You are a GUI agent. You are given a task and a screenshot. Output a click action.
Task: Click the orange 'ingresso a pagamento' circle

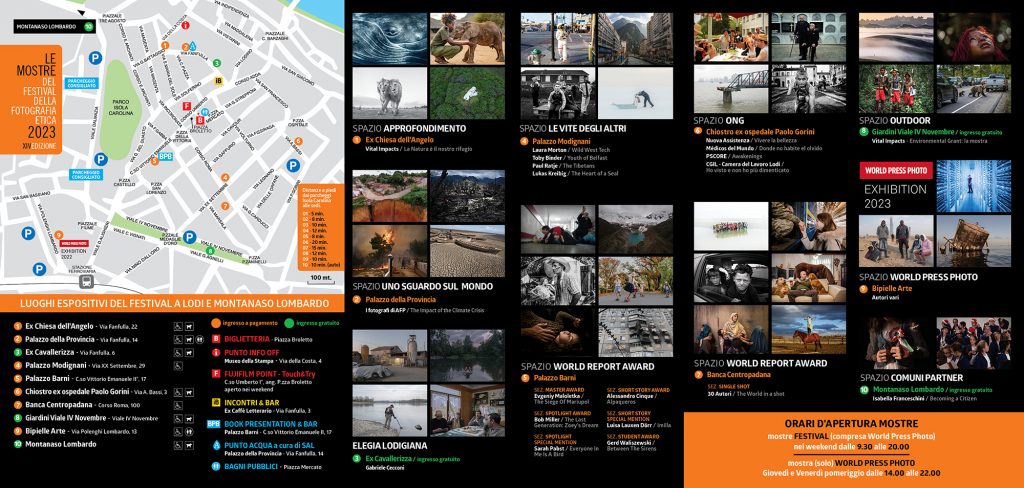216,323
